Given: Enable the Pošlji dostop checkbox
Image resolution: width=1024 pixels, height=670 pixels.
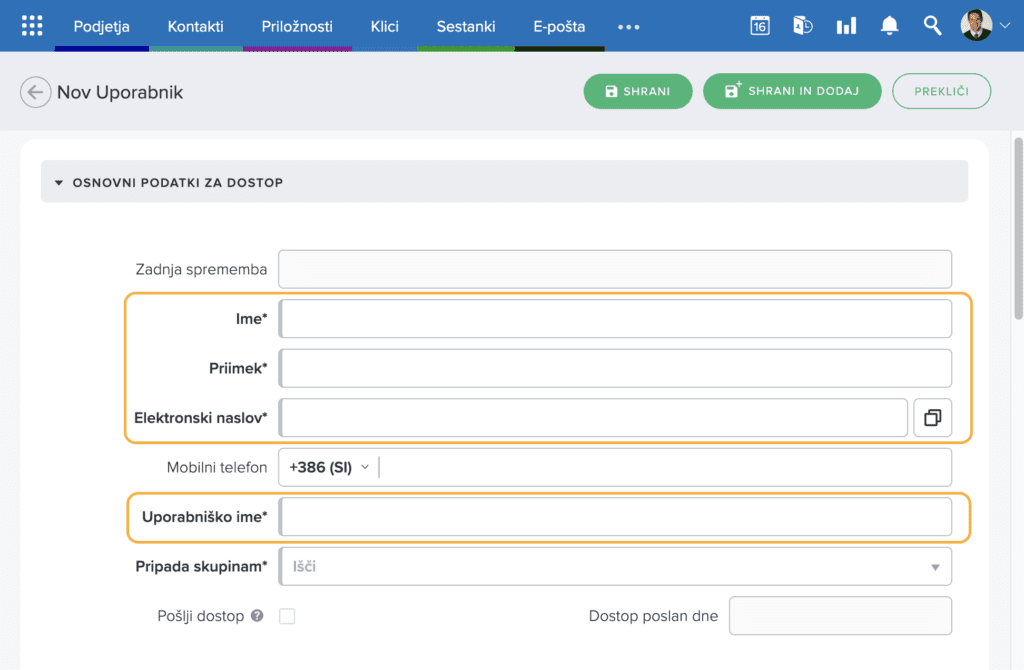Looking at the screenshot, I should click(x=287, y=616).
